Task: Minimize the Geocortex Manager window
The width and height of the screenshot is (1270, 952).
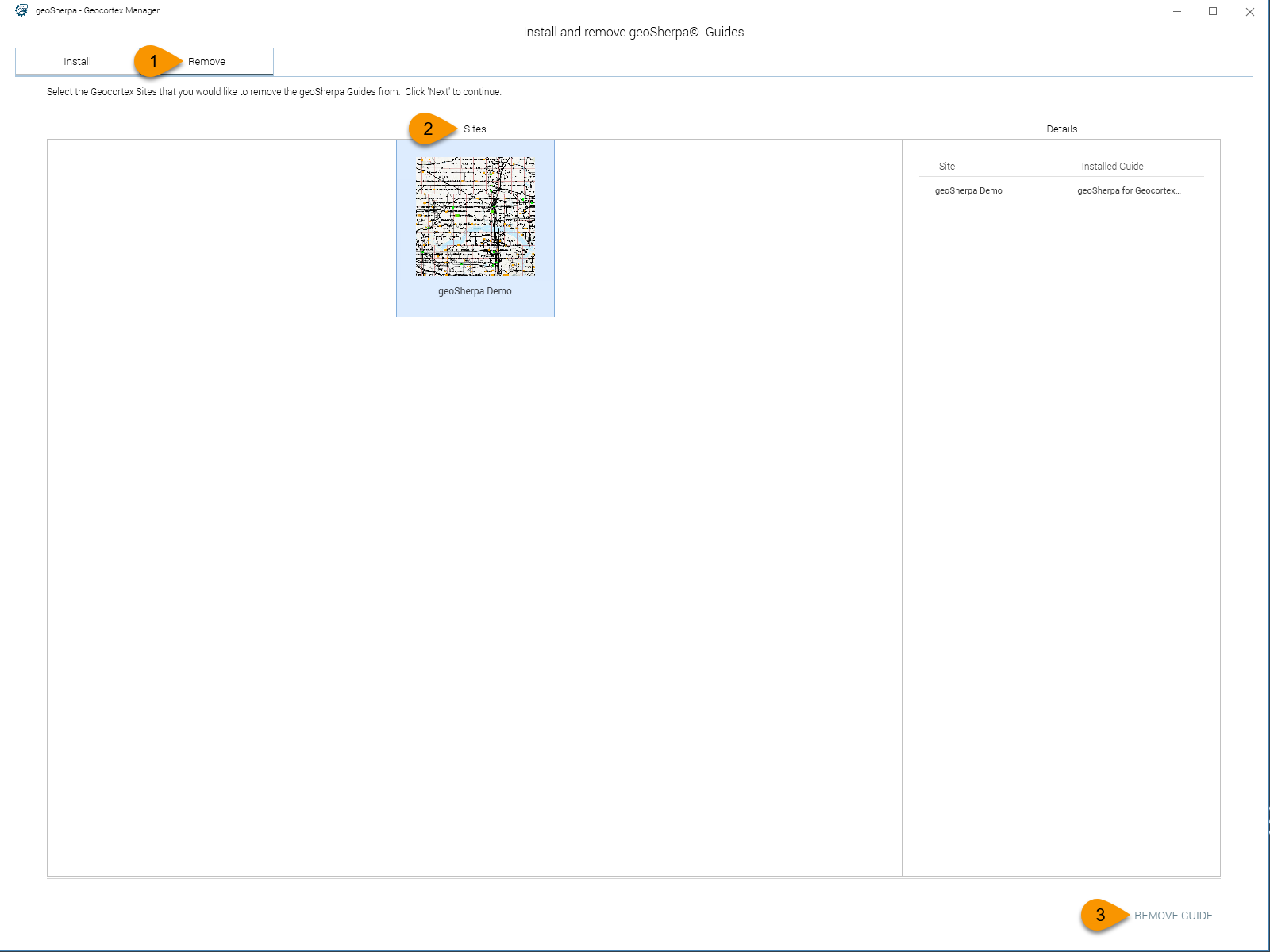Action: coord(1177,11)
